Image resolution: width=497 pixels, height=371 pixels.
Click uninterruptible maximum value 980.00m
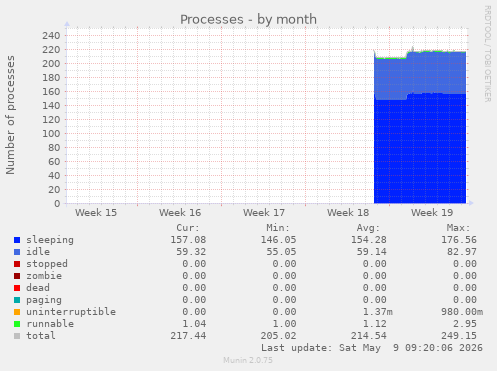[462, 312]
